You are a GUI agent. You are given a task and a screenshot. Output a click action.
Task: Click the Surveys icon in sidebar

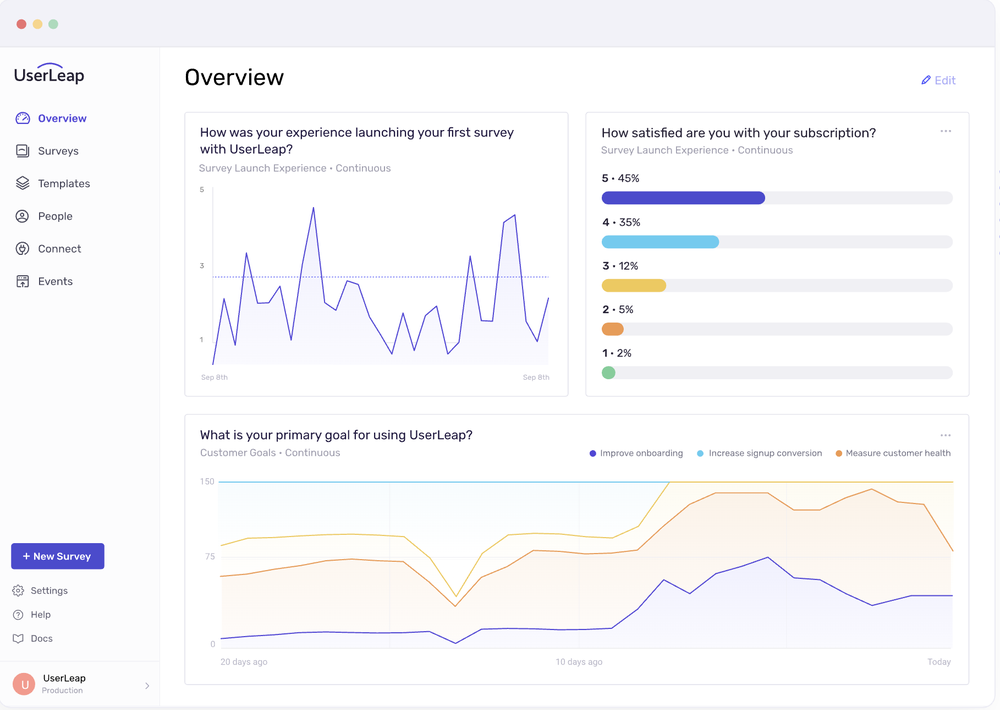coord(22,151)
